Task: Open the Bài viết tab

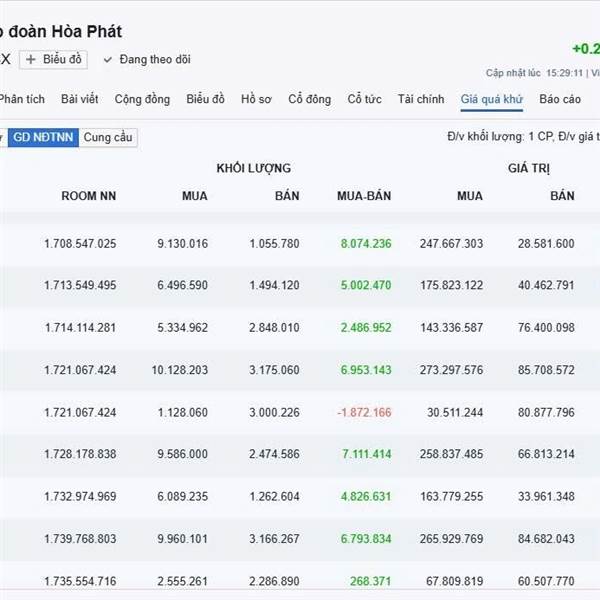Action: pyautogui.click(x=80, y=99)
